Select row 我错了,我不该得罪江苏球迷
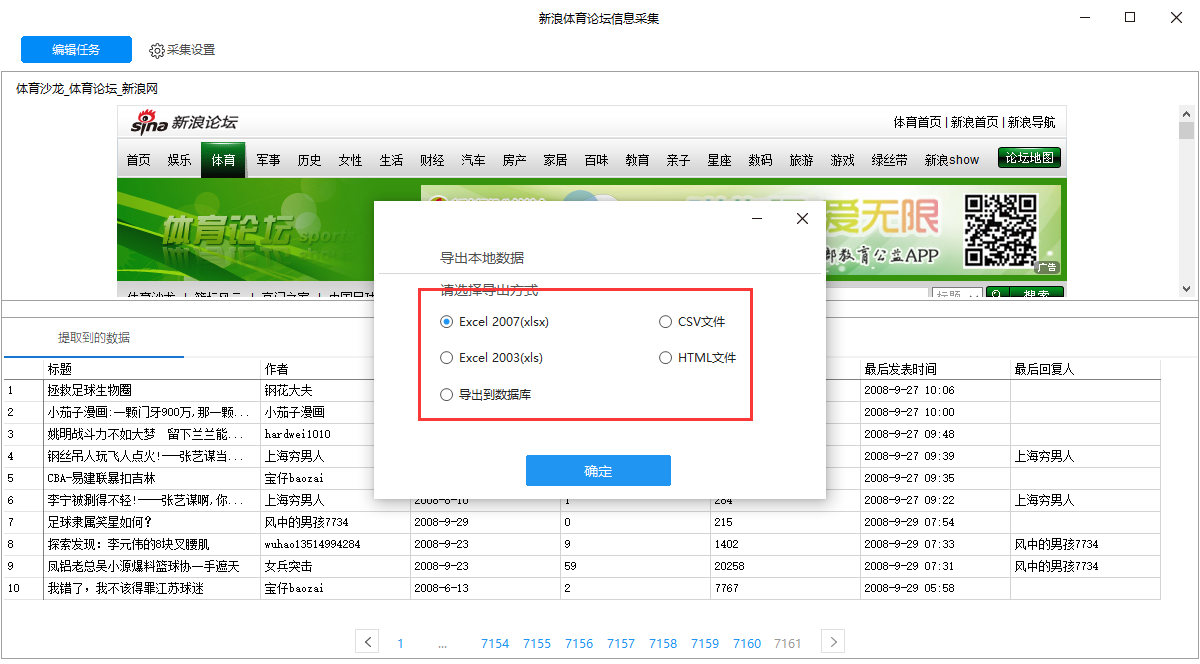The height and width of the screenshot is (664, 1200). pos(582,588)
